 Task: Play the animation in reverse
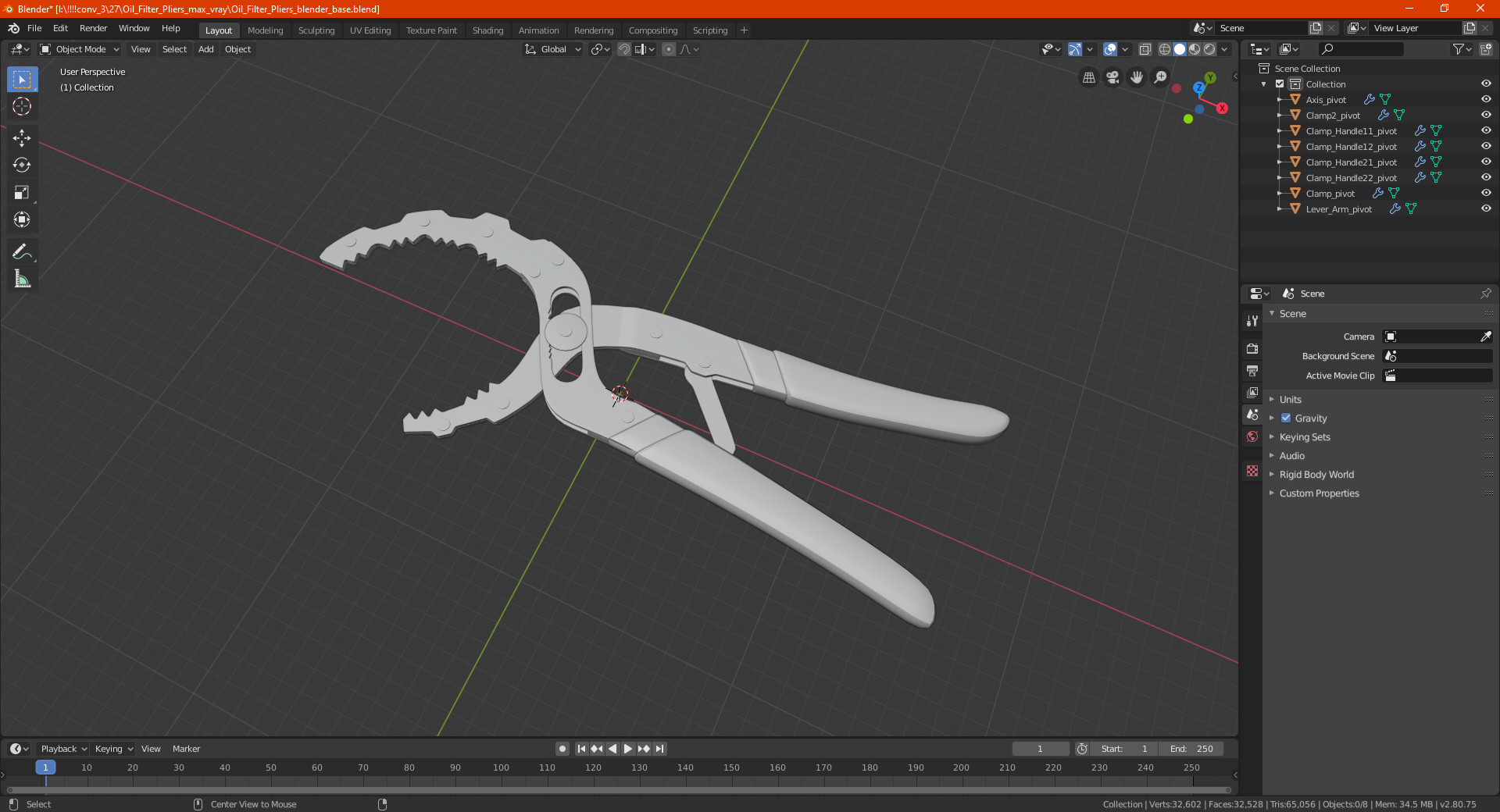[612, 749]
